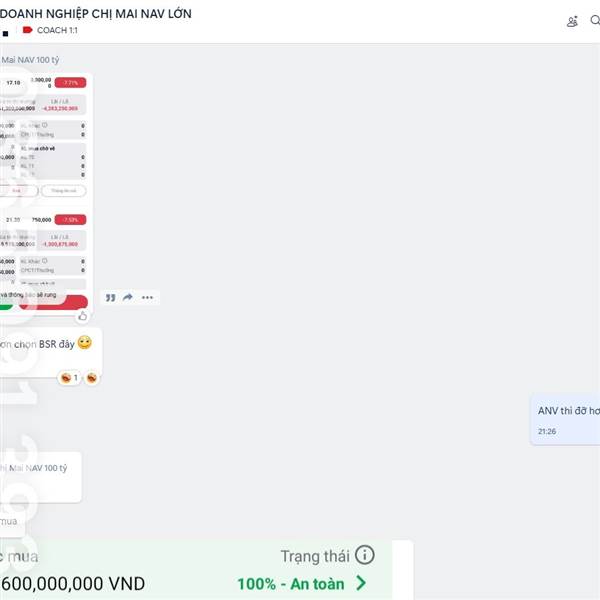Image resolution: width=600 pixels, height=600 pixels.
Task: Click the second emoji reaction bubble
Action: pyautogui.click(x=91, y=378)
